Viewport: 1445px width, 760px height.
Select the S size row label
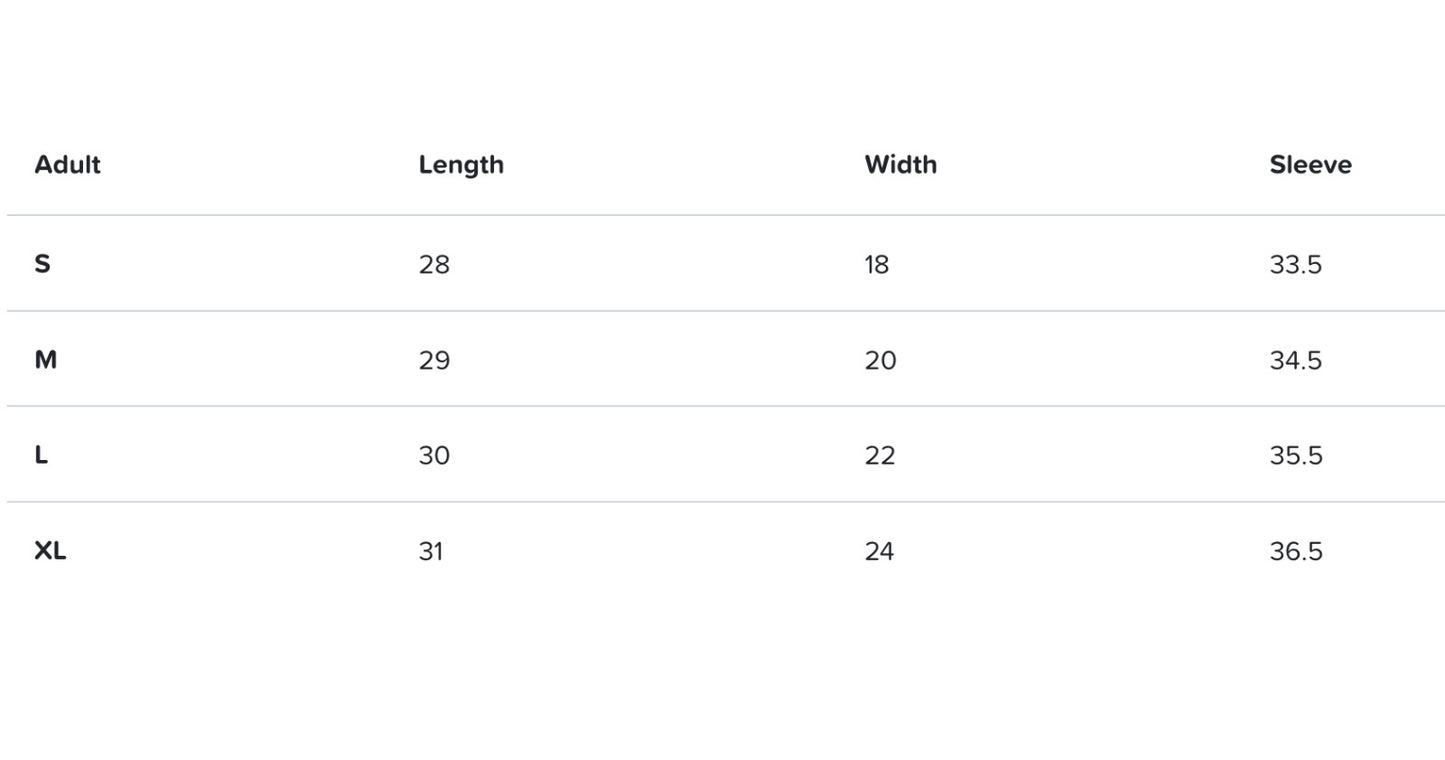click(42, 264)
